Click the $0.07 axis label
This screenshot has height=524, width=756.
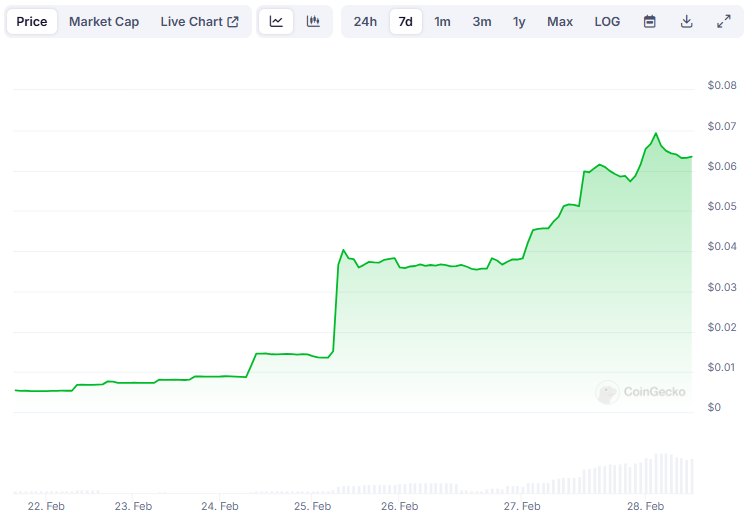pyautogui.click(x=722, y=126)
